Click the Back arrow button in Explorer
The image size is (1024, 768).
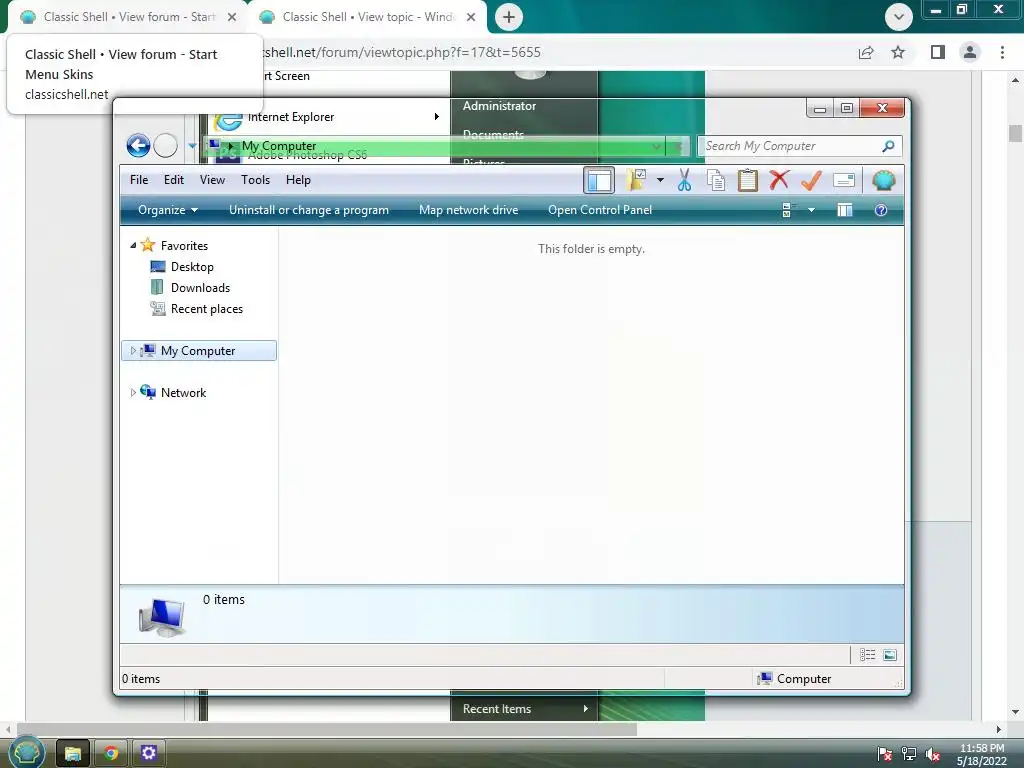(x=138, y=146)
